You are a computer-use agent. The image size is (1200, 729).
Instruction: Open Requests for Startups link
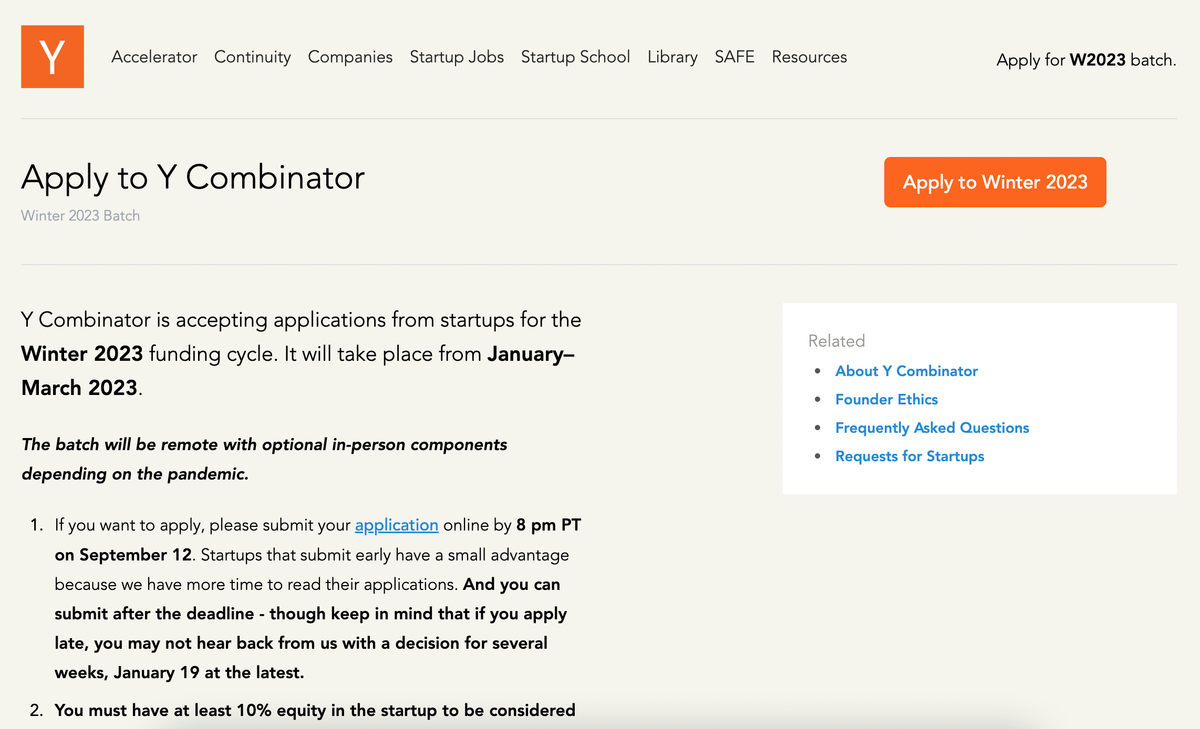coord(910,456)
